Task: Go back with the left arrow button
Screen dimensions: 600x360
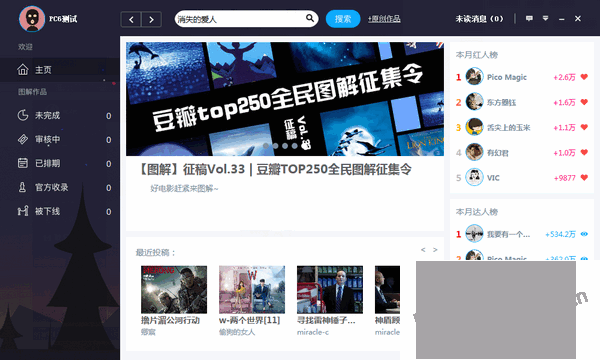Action: pyautogui.click(x=131, y=20)
